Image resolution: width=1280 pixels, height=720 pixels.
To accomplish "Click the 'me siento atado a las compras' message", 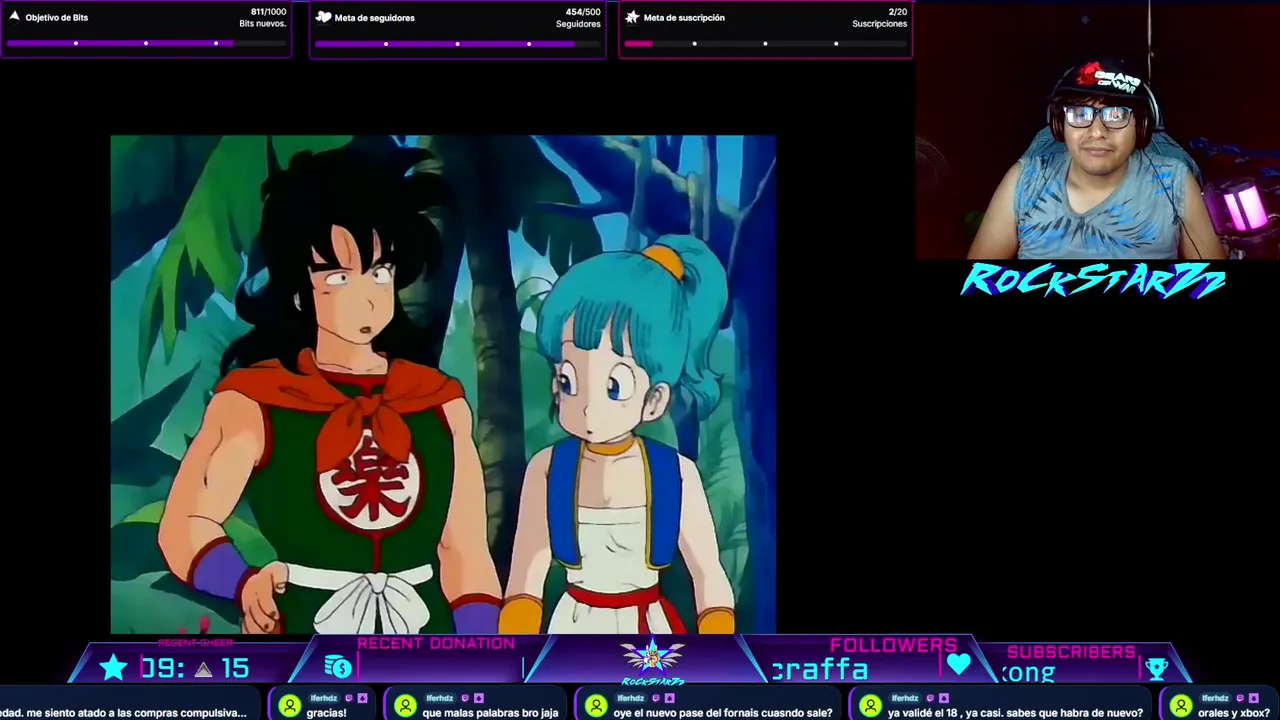I will click(123, 713).
